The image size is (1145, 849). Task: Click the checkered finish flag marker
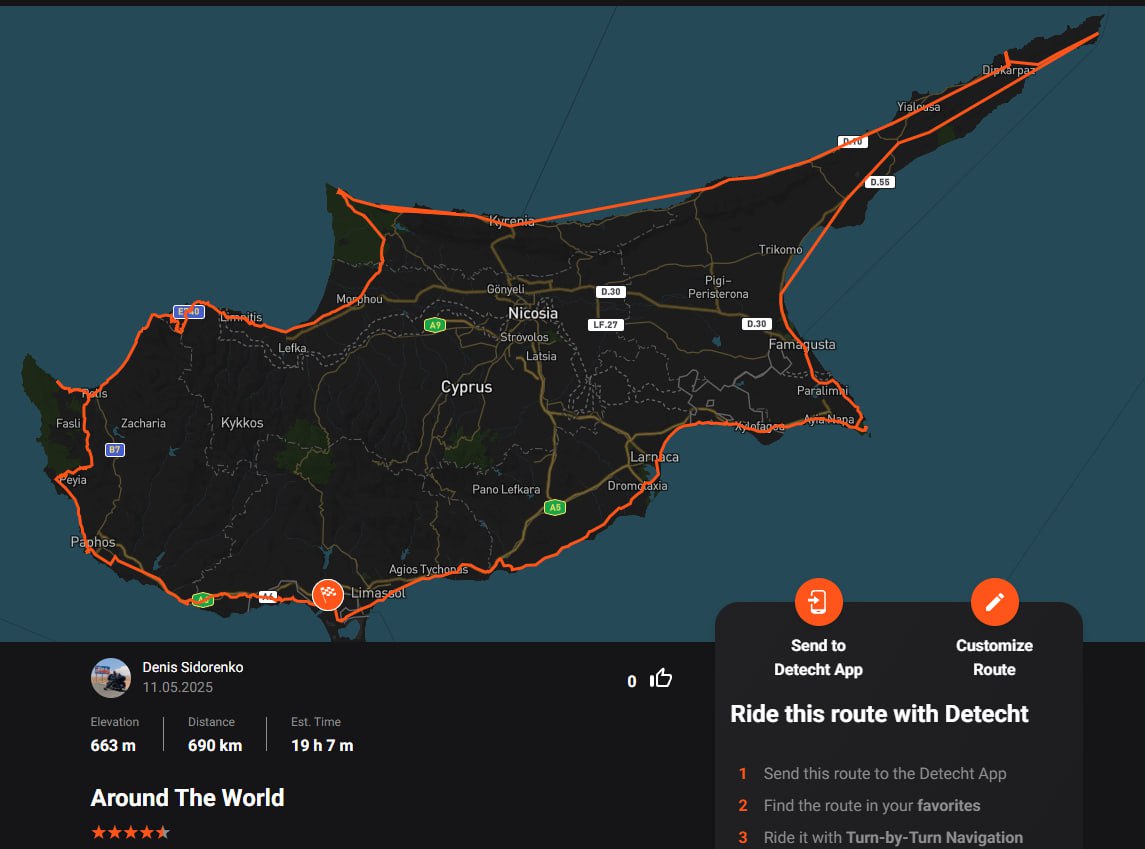[x=327, y=594]
